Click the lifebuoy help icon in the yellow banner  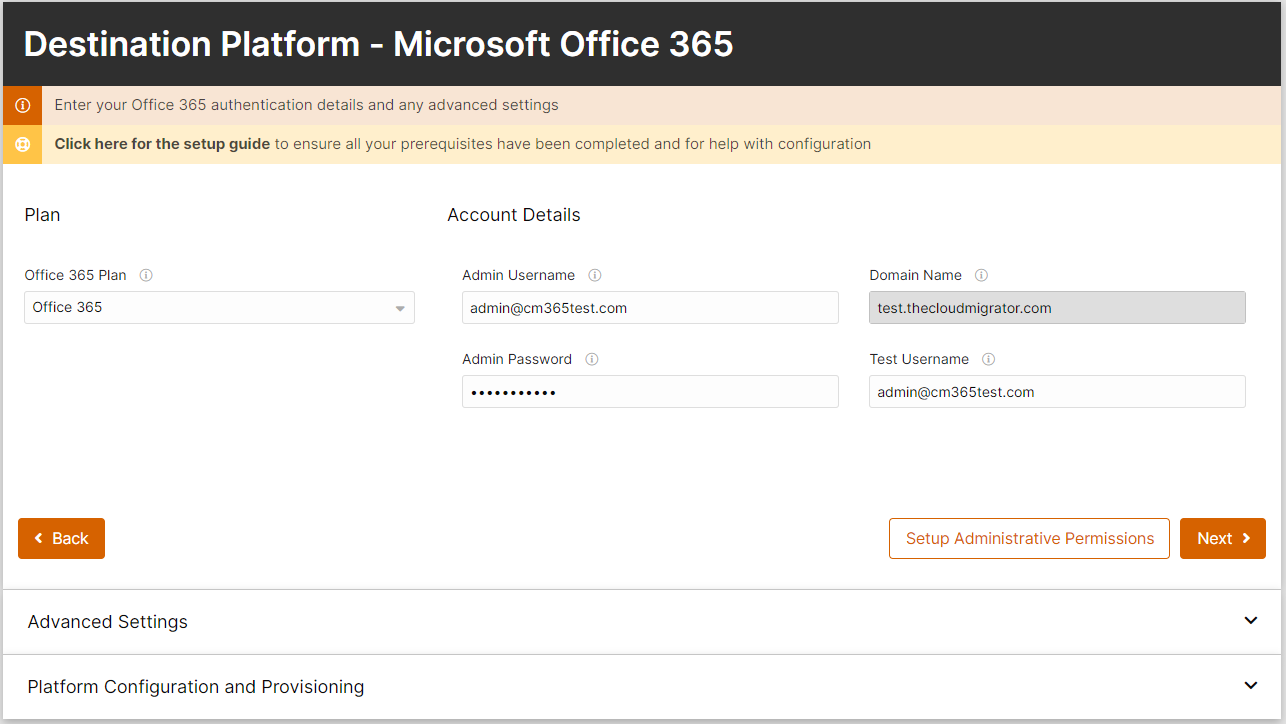point(22,144)
